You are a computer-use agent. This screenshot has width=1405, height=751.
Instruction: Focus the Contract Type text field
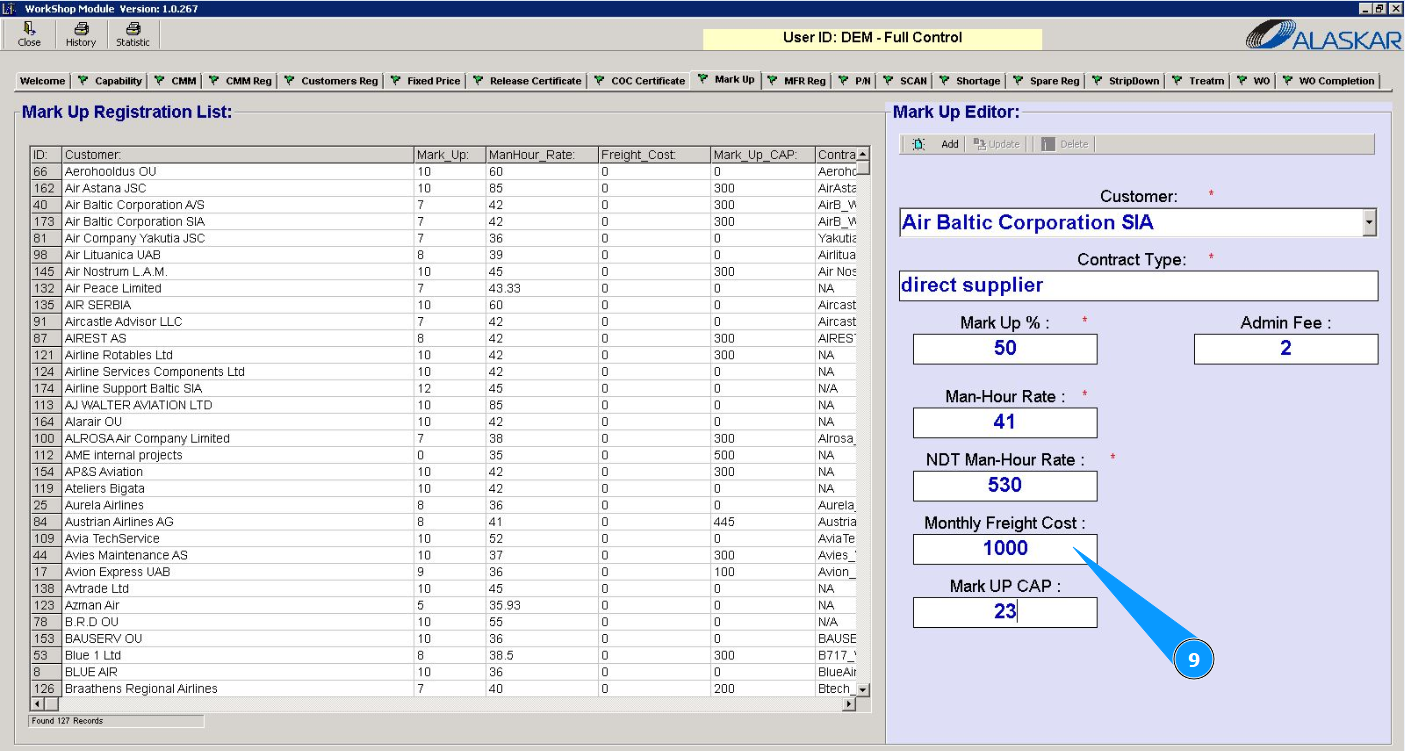click(x=1138, y=286)
